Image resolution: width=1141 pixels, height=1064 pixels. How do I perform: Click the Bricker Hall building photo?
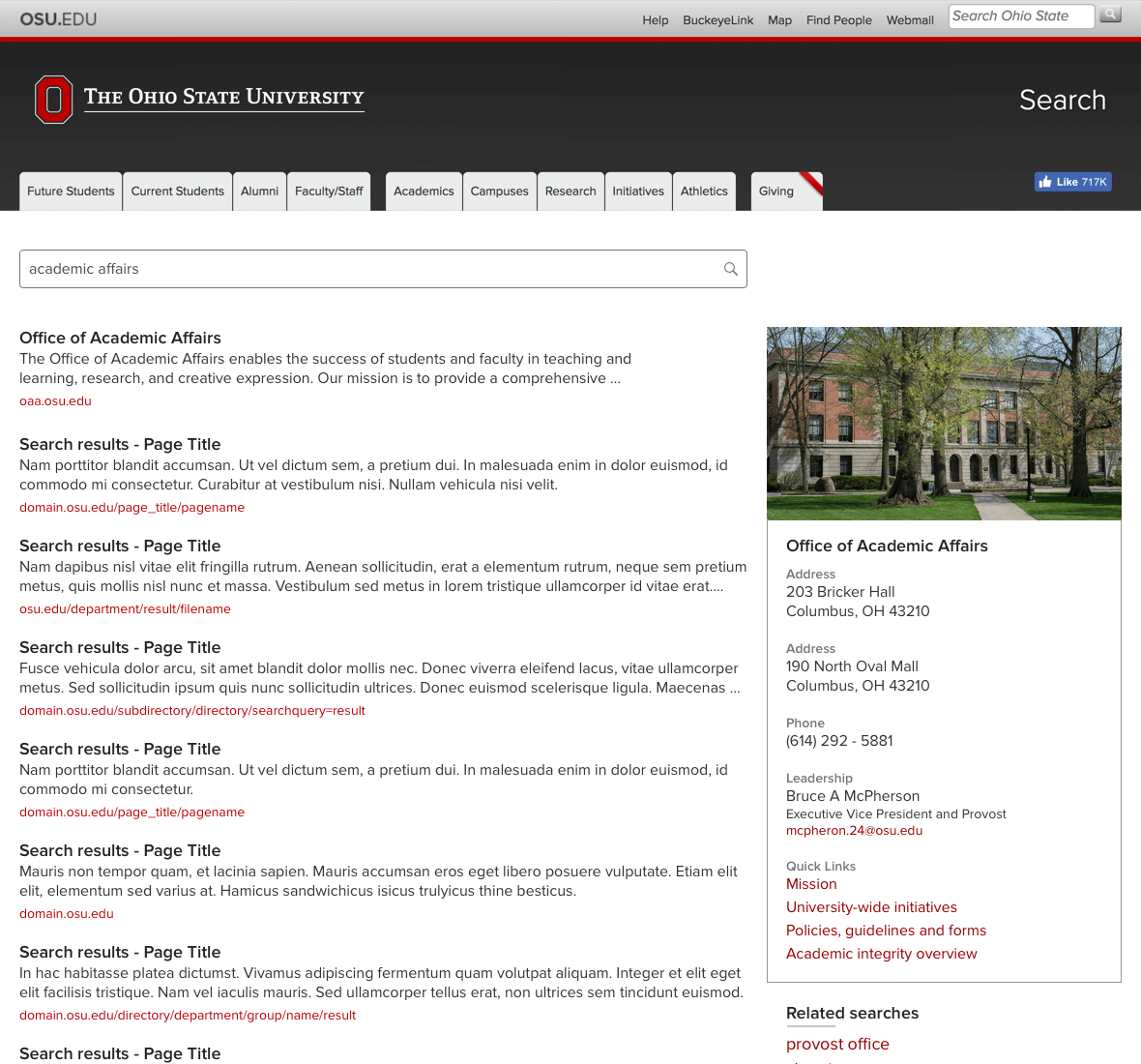pyautogui.click(x=944, y=424)
